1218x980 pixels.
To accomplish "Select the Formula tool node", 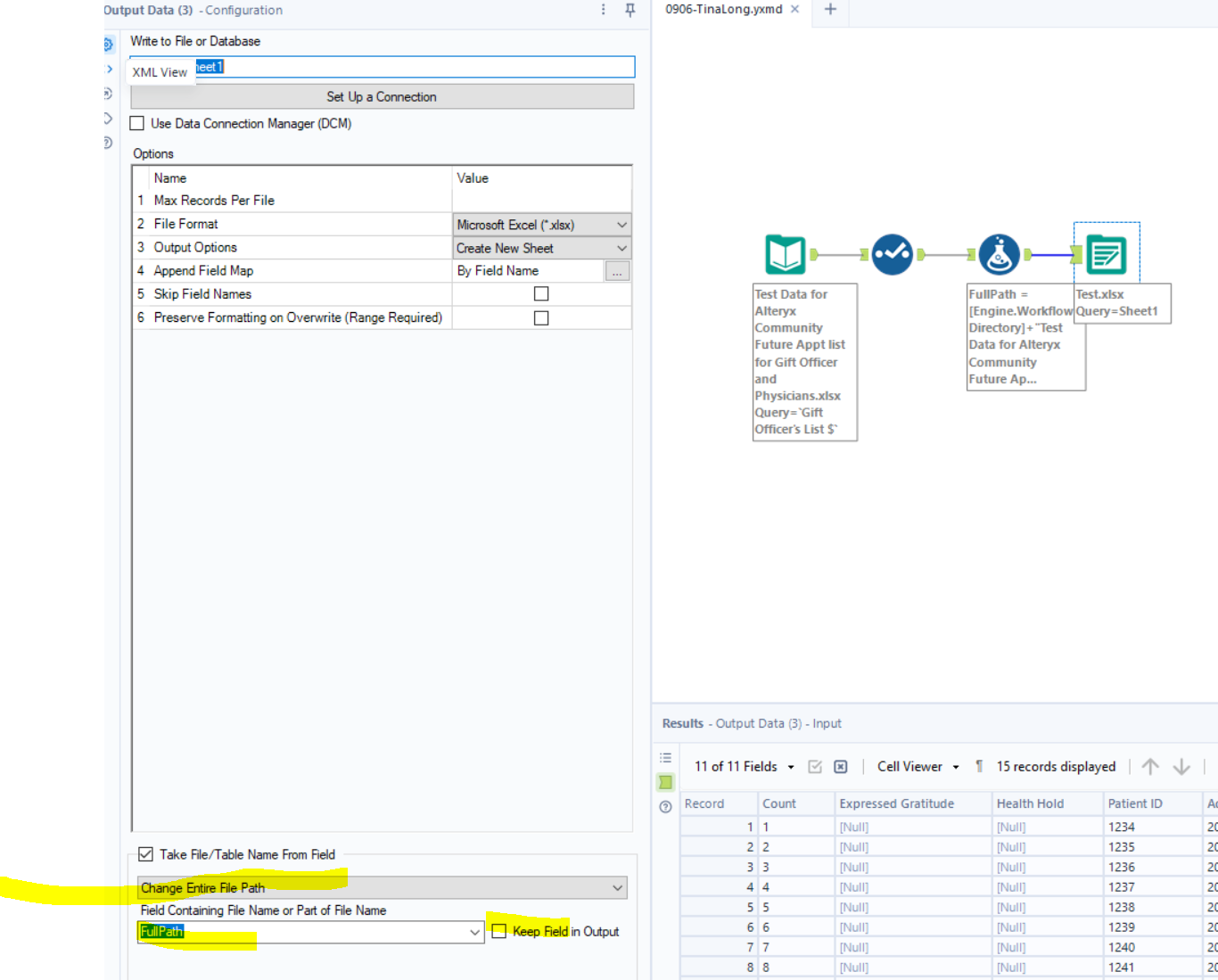I will pos(999,254).
